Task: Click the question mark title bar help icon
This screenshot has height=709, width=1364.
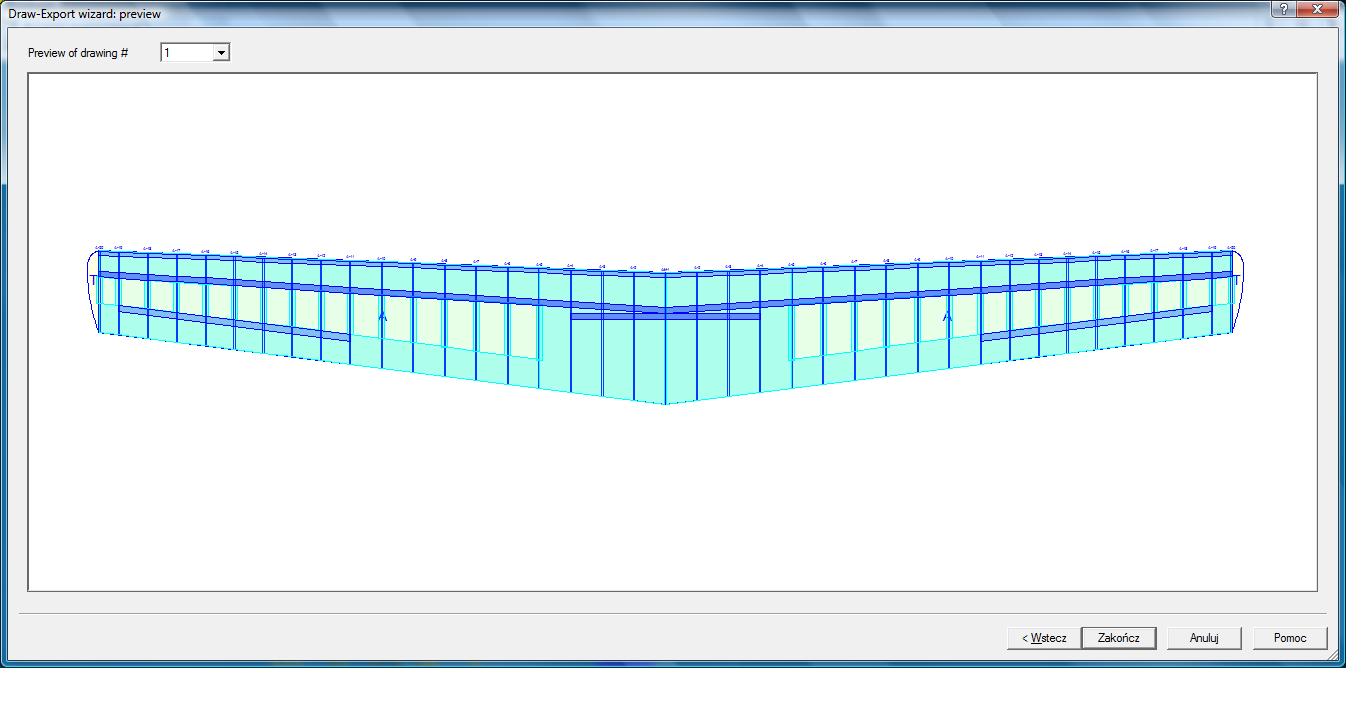Action: pyautogui.click(x=1283, y=10)
